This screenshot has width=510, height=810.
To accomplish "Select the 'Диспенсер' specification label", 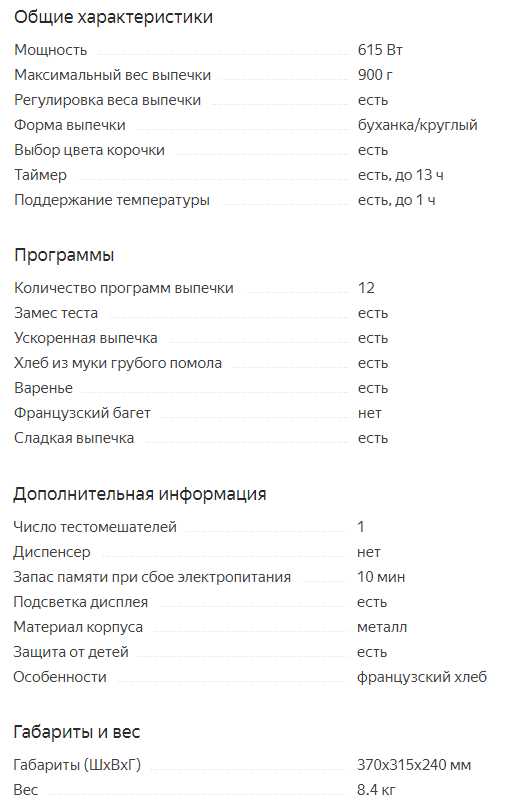I will coord(52,552).
